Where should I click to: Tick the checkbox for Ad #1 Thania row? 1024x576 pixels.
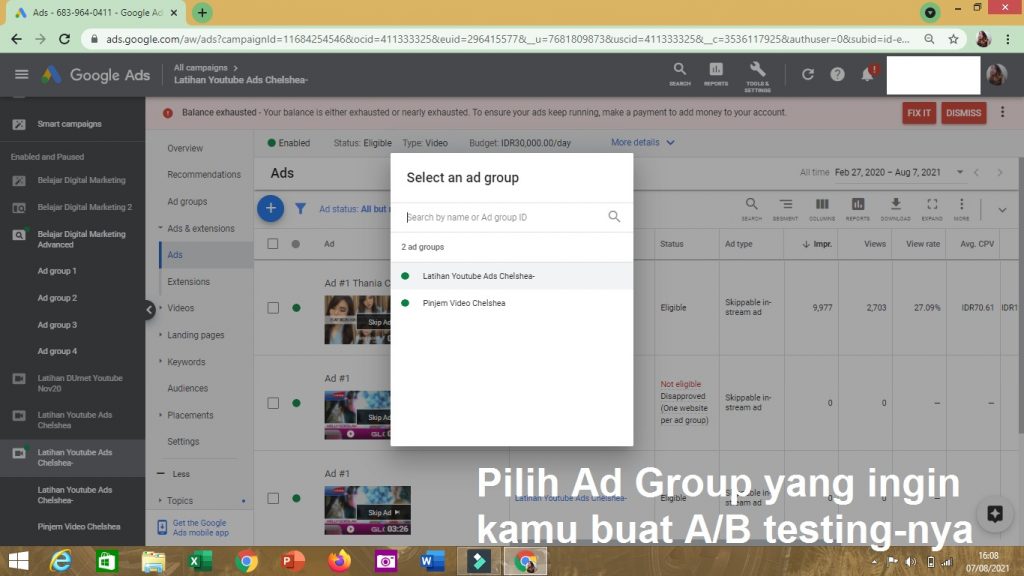pos(273,308)
